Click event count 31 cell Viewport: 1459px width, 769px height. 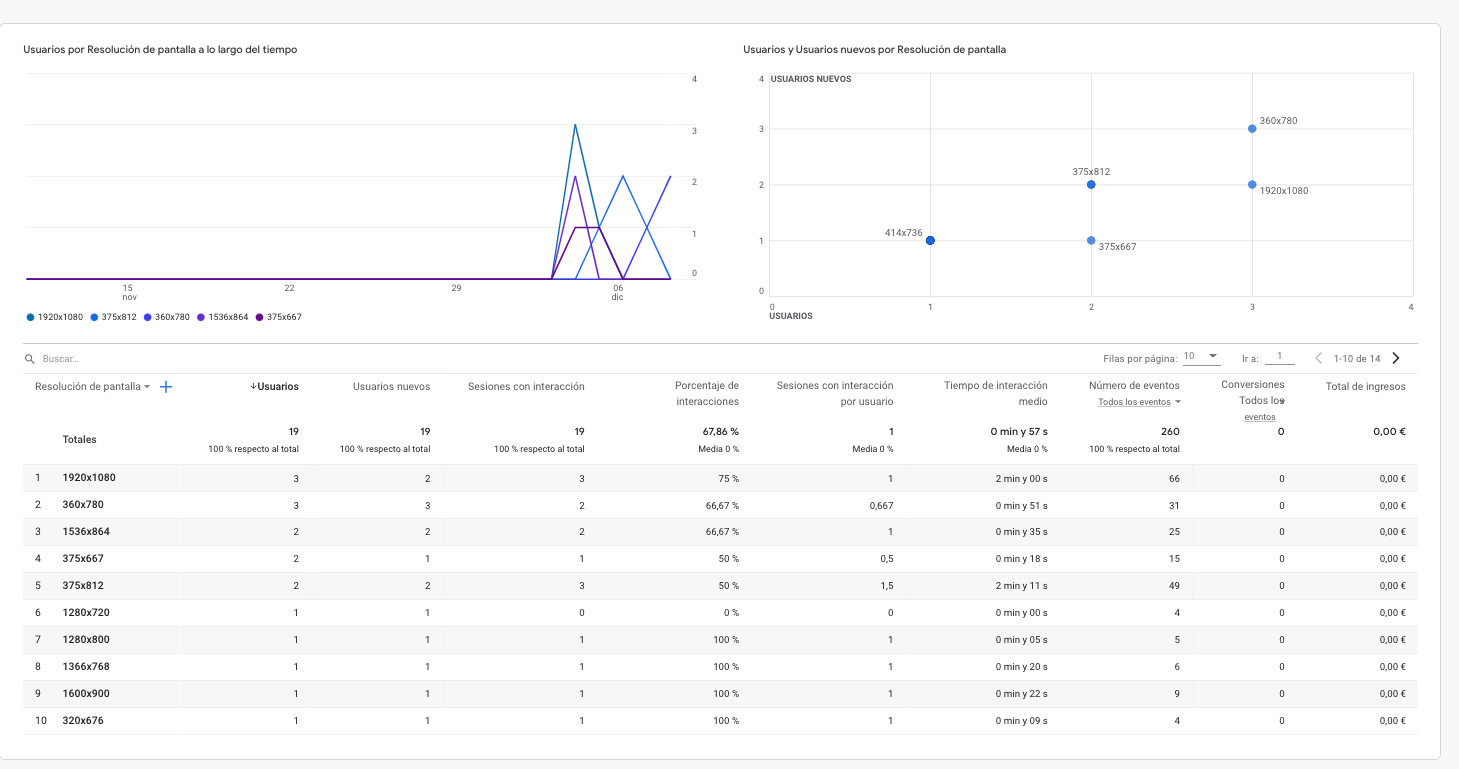click(1175, 506)
